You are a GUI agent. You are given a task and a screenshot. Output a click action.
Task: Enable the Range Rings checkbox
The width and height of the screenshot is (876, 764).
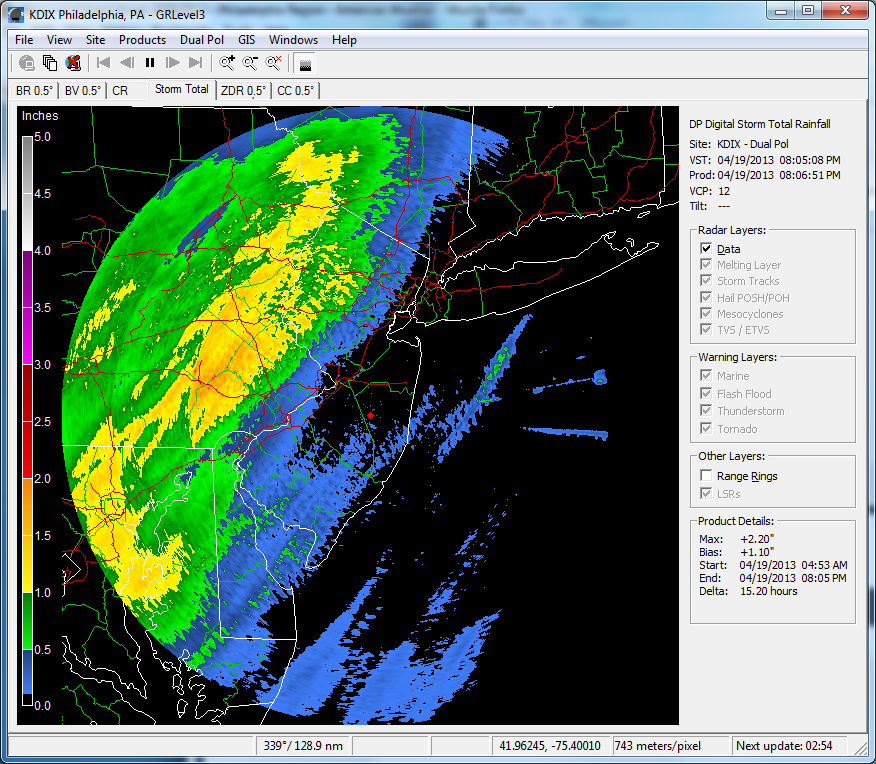point(706,475)
